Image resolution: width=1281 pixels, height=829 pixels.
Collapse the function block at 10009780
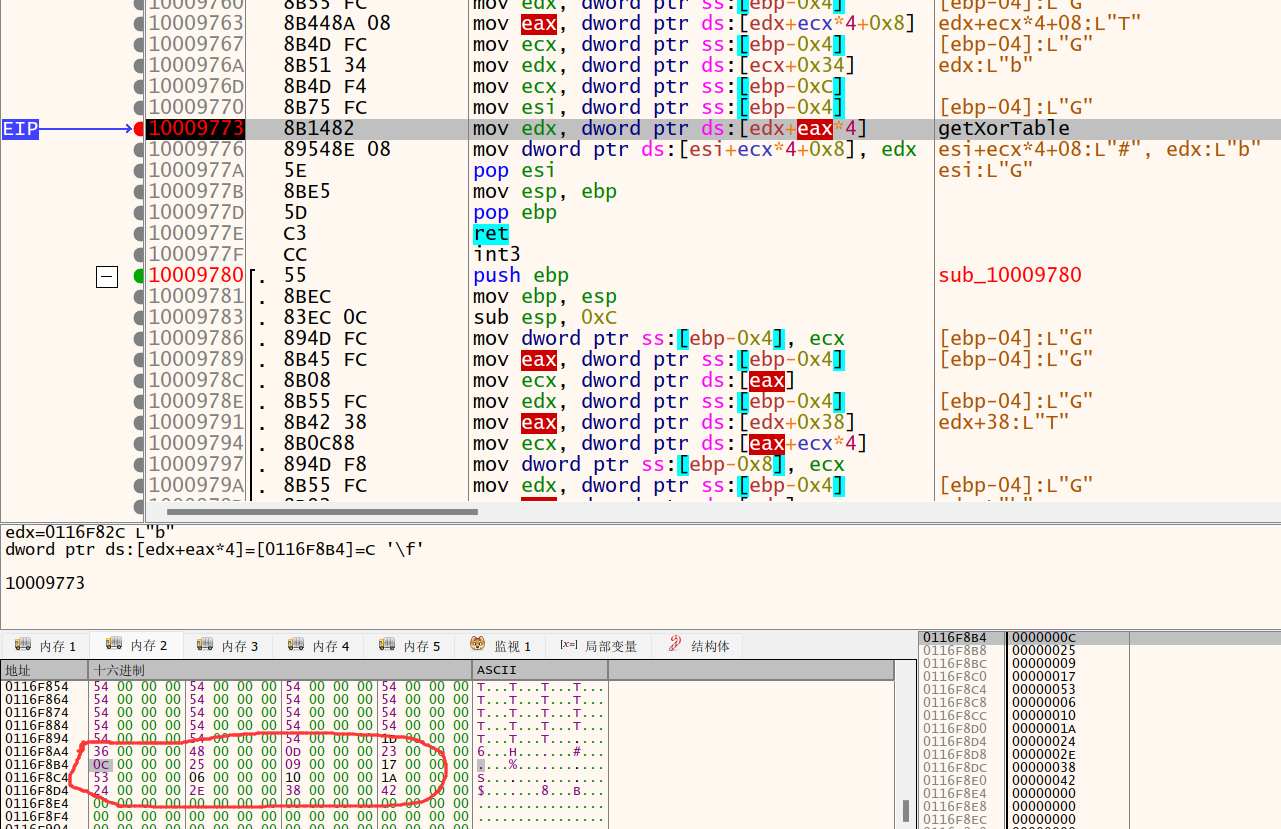107,277
